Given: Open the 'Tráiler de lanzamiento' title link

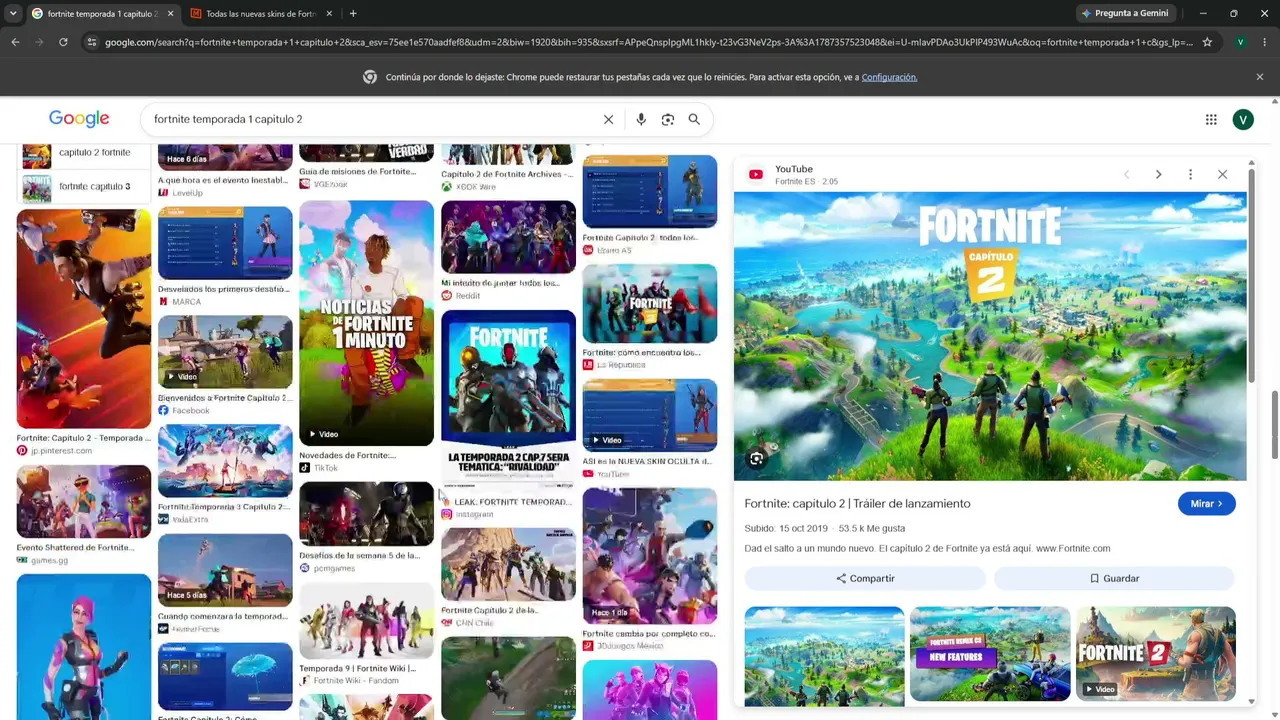Looking at the screenshot, I should coord(857,504).
